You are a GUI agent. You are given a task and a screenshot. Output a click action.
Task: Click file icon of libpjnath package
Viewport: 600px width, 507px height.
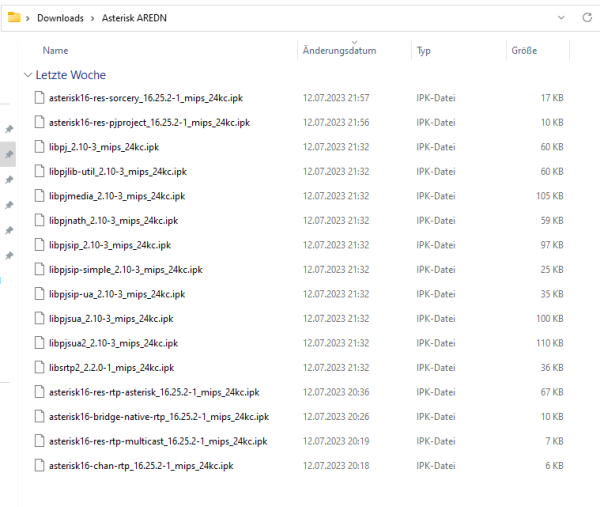coord(39,220)
